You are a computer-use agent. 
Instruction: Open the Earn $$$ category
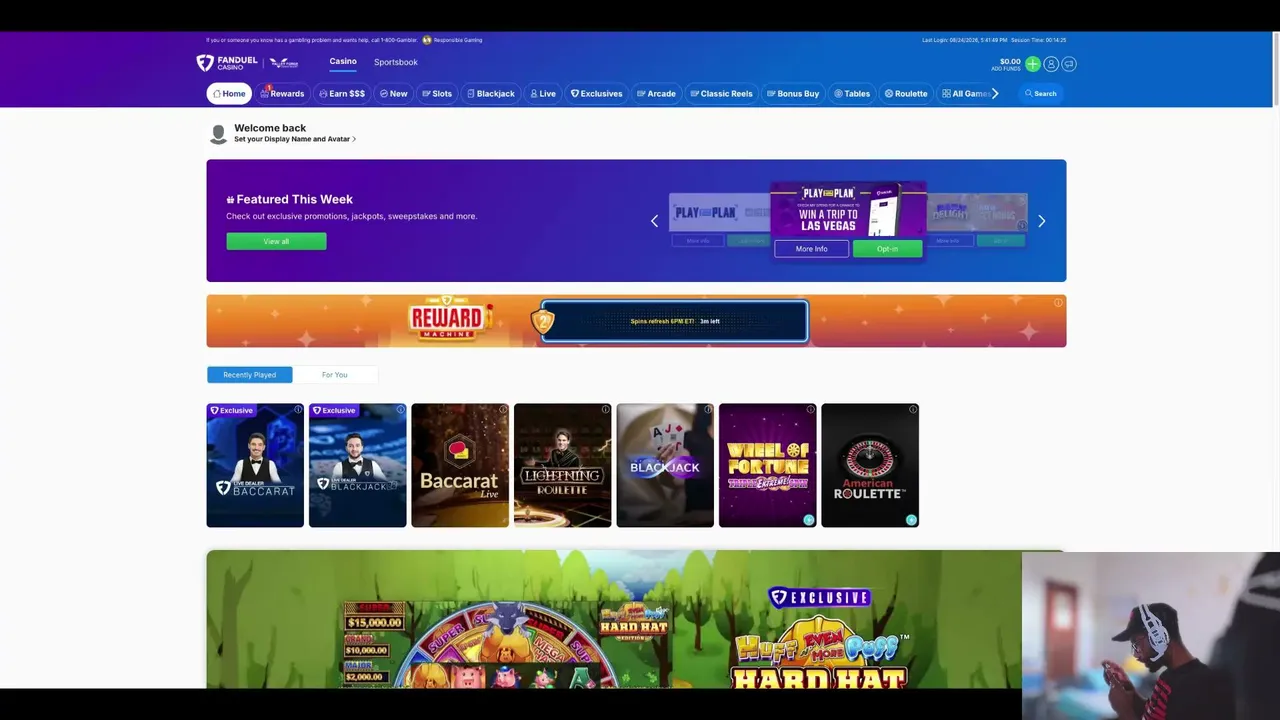click(342, 94)
